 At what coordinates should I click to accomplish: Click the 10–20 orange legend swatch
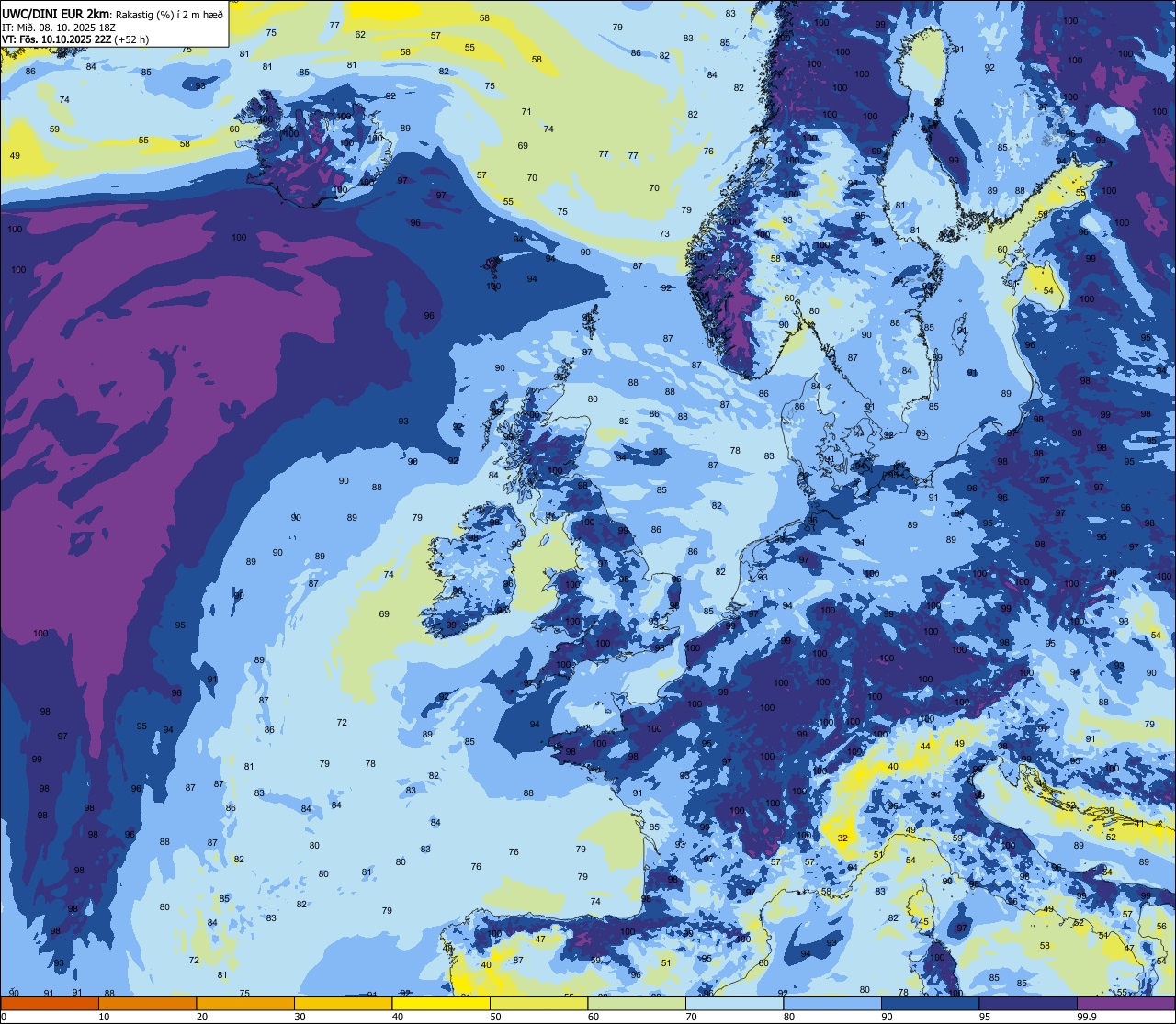point(147,1003)
